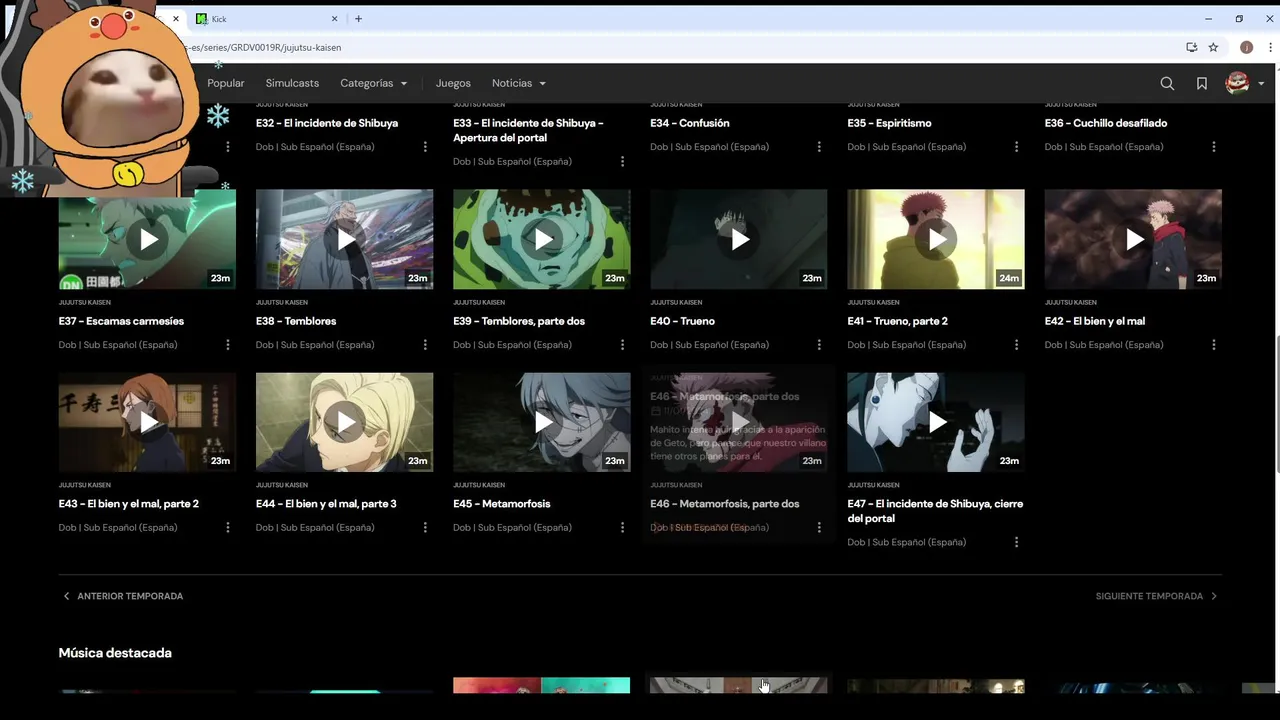
Task: Open more options for E34 Confusión
Action: point(819,147)
